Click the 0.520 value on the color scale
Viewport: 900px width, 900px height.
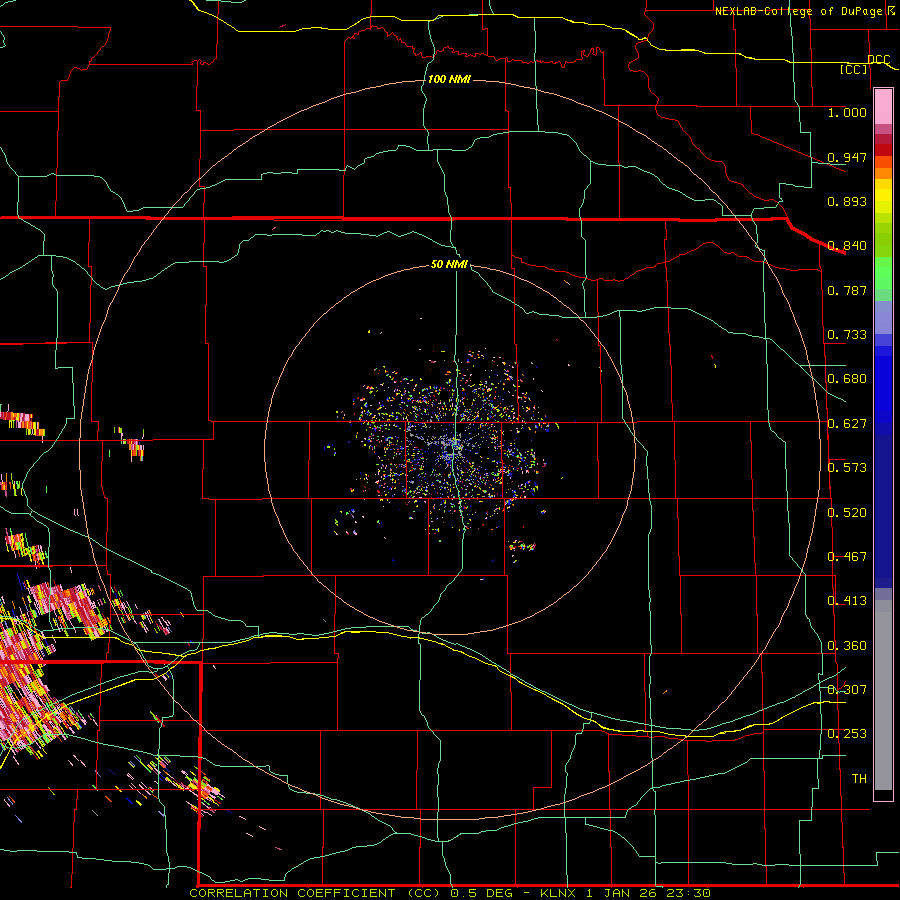click(847, 513)
